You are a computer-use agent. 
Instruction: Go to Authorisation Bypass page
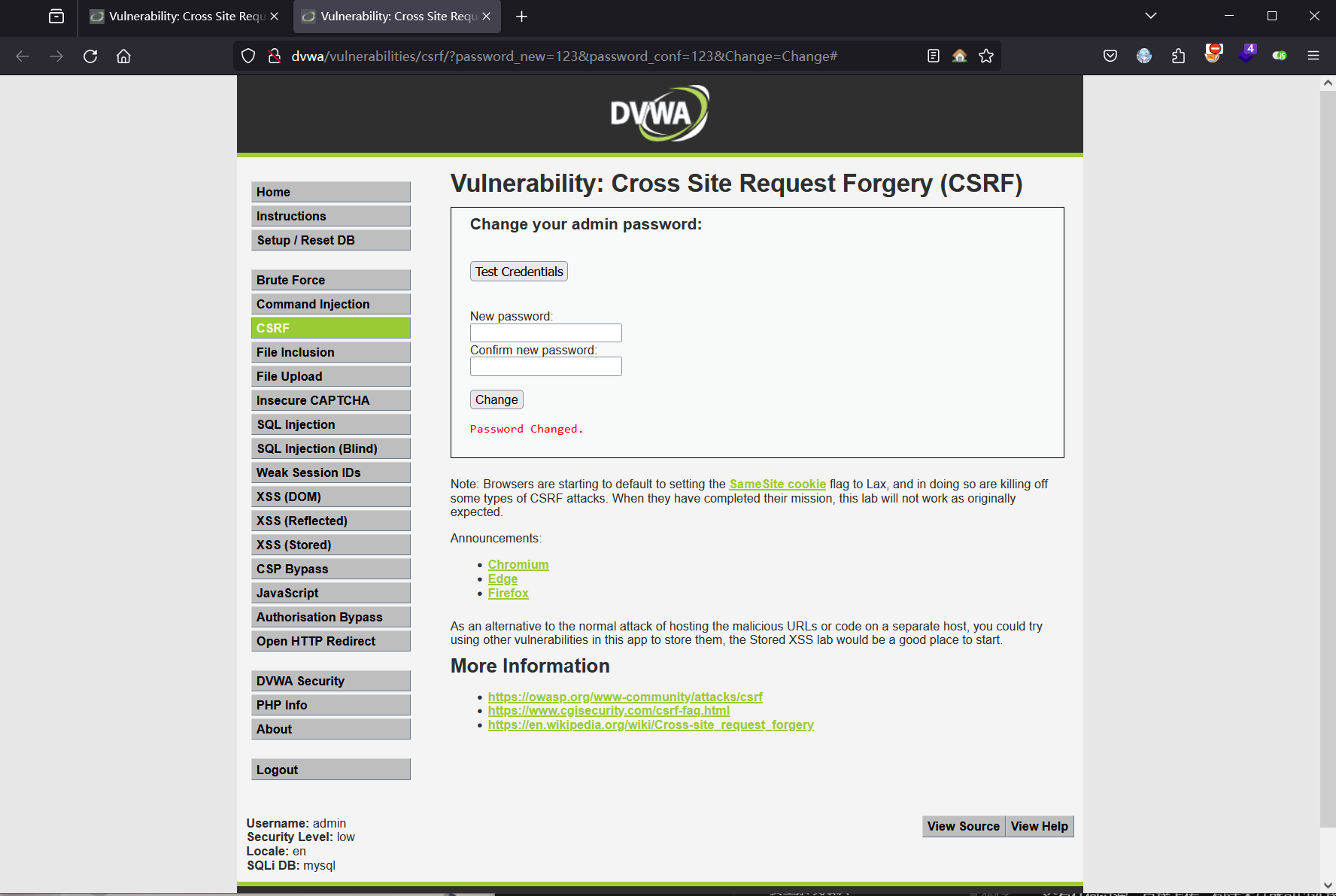[331, 617]
